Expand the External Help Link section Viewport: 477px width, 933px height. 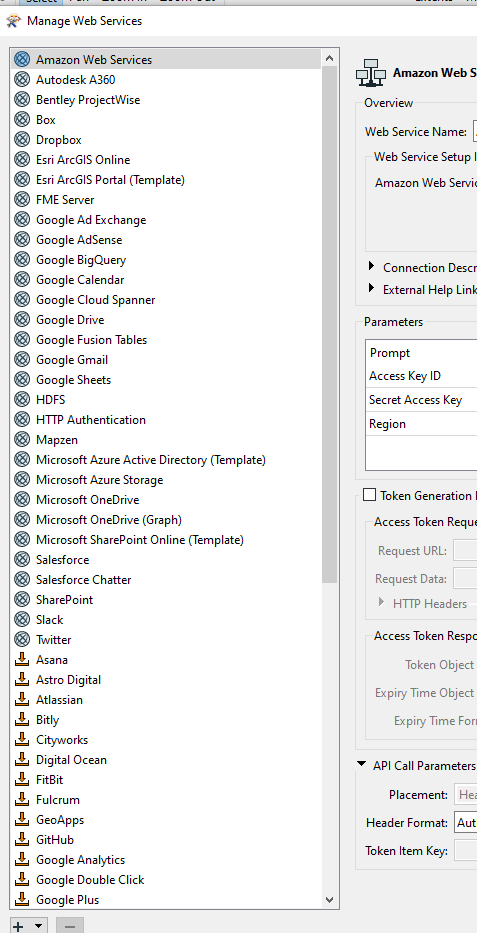tap(372, 288)
